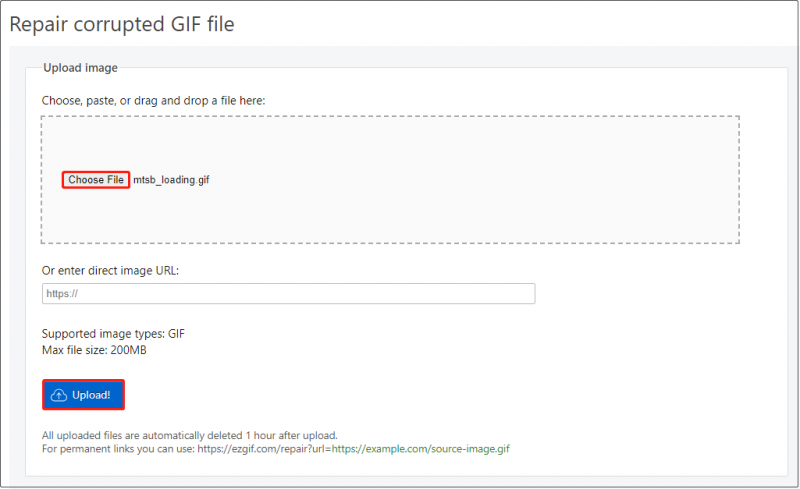Click the Supported image types label
Screen dimensions: 800x489
click(104, 334)
